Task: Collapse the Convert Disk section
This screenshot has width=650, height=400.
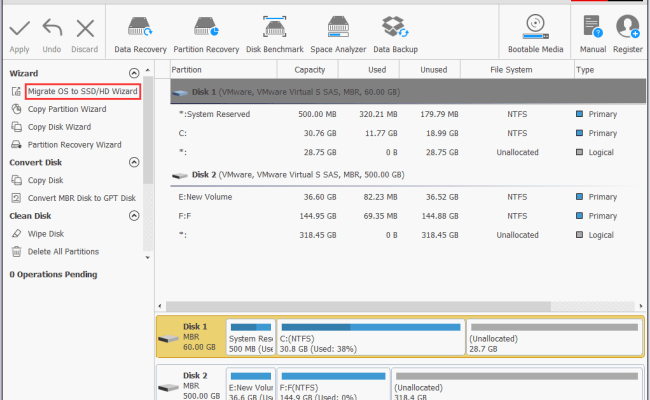Action: point(134,162)
